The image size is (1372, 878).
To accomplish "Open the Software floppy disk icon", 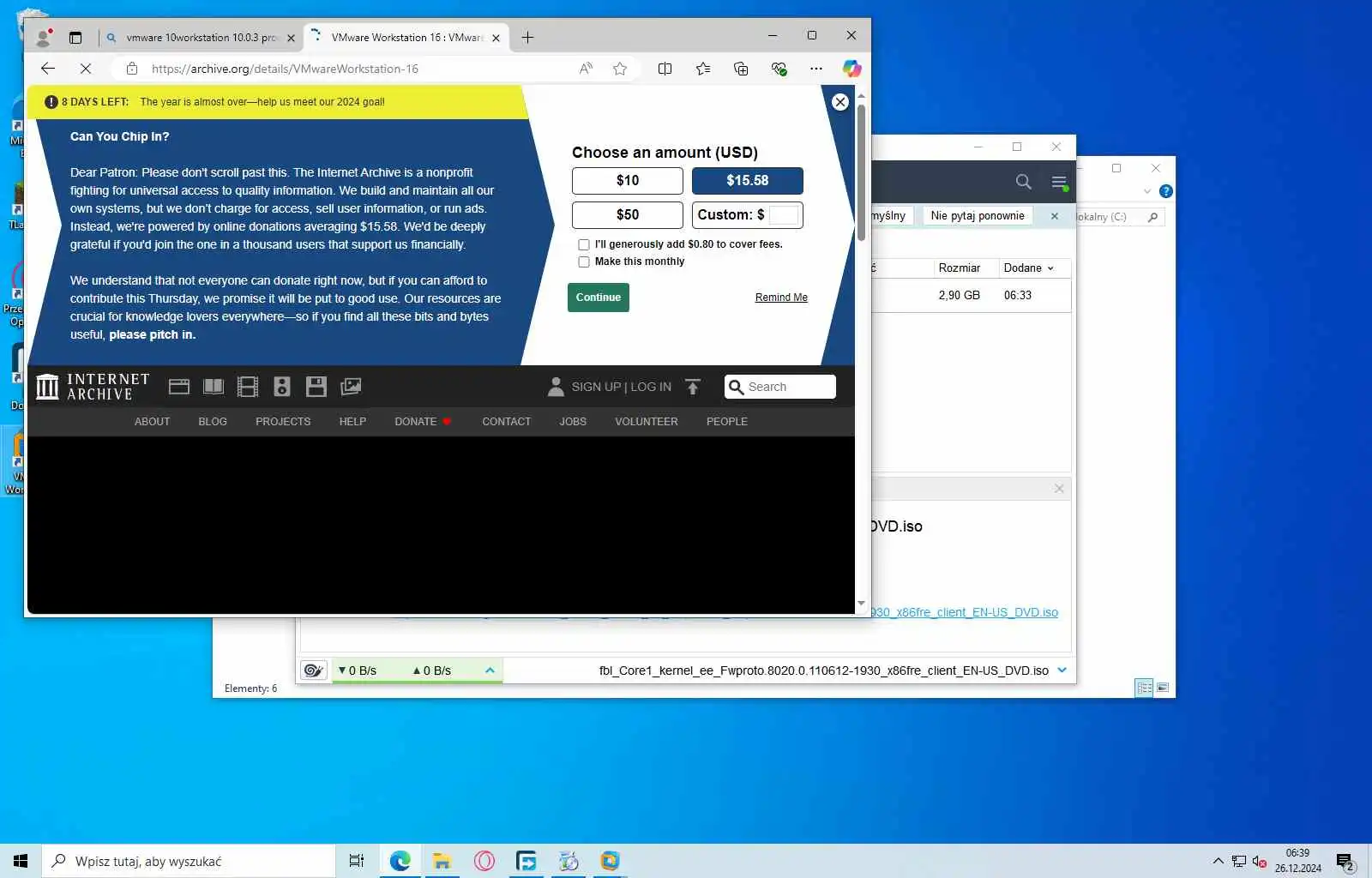I will [316, 387].
